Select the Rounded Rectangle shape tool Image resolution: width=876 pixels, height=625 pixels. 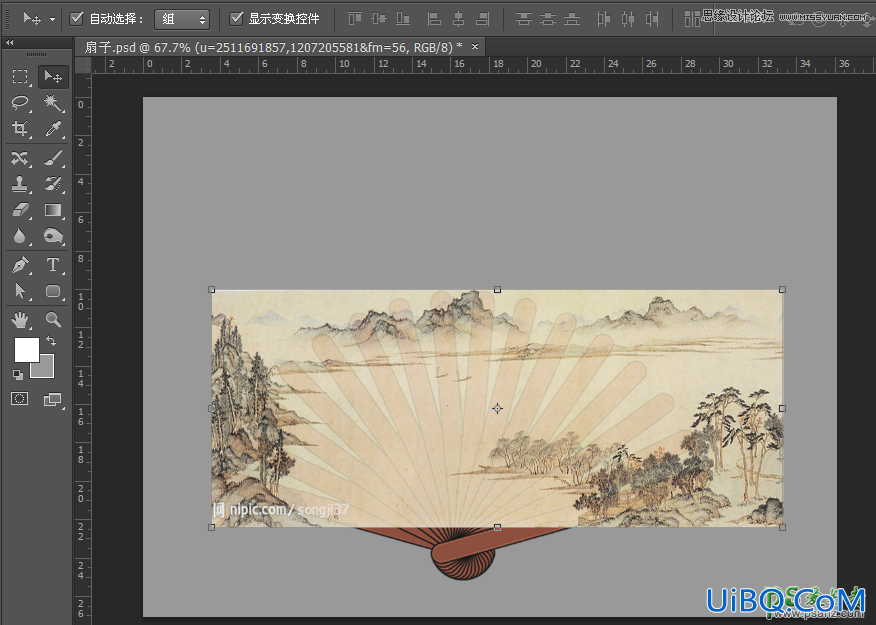53,291
